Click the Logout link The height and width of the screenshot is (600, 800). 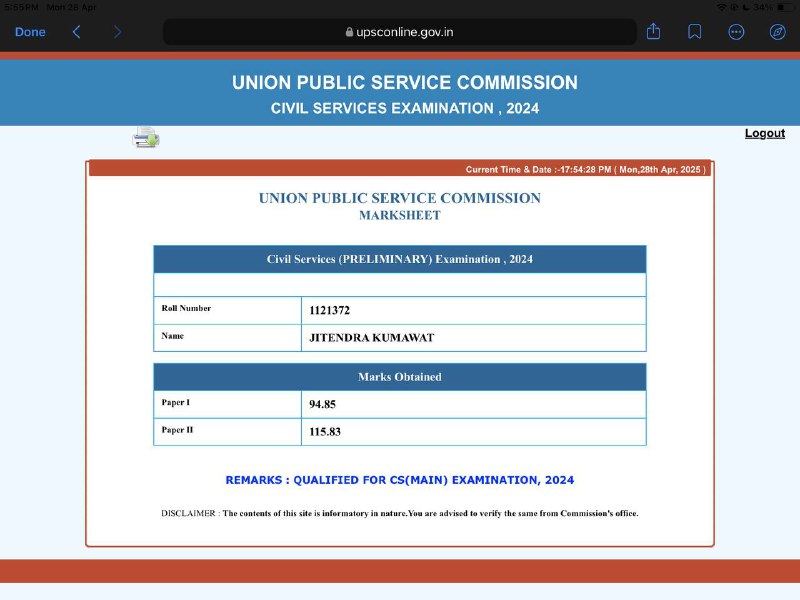pos(764,133)
